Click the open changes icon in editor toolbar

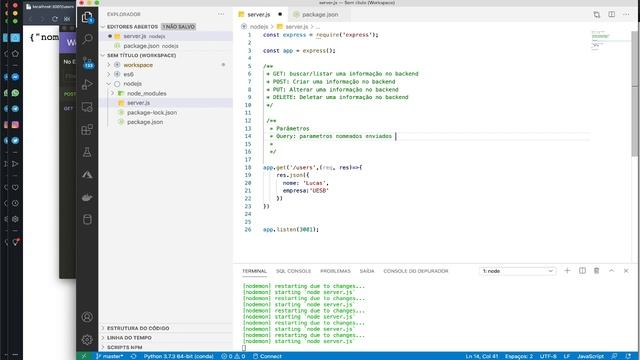click(597, 15)
